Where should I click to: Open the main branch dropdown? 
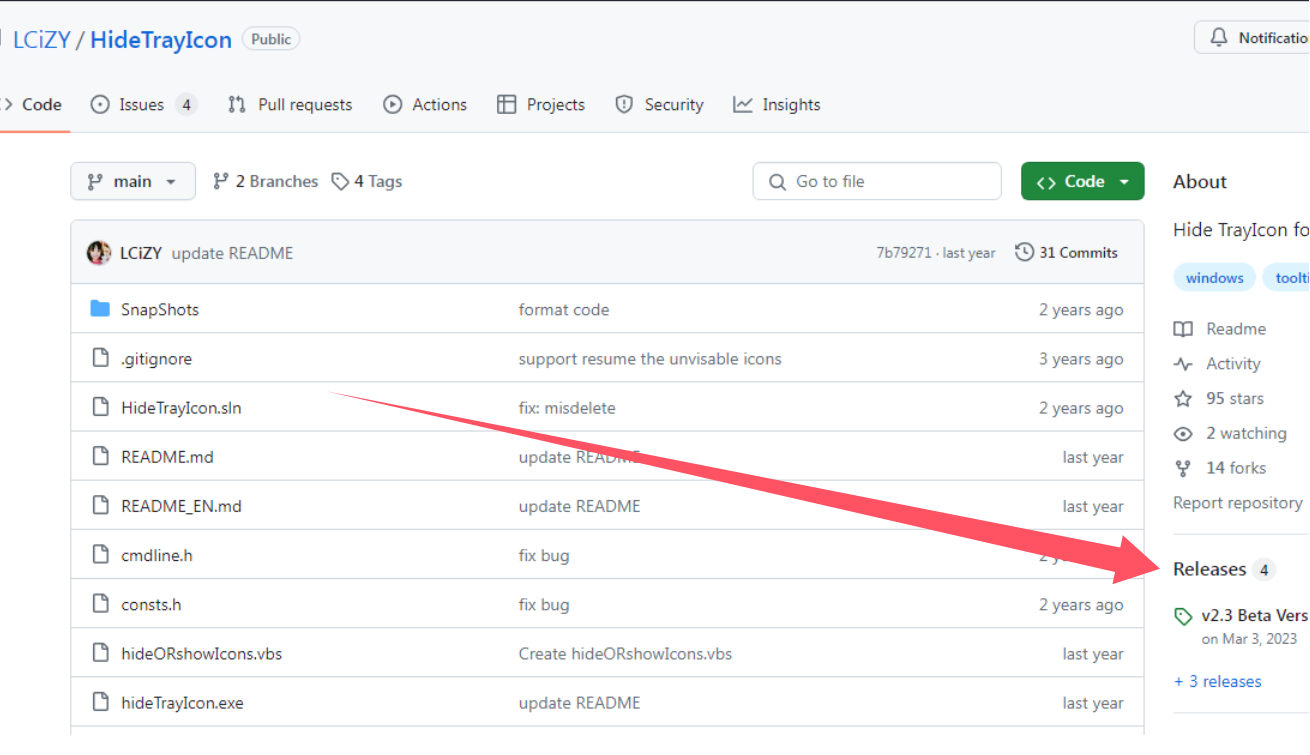coord(133,181)
